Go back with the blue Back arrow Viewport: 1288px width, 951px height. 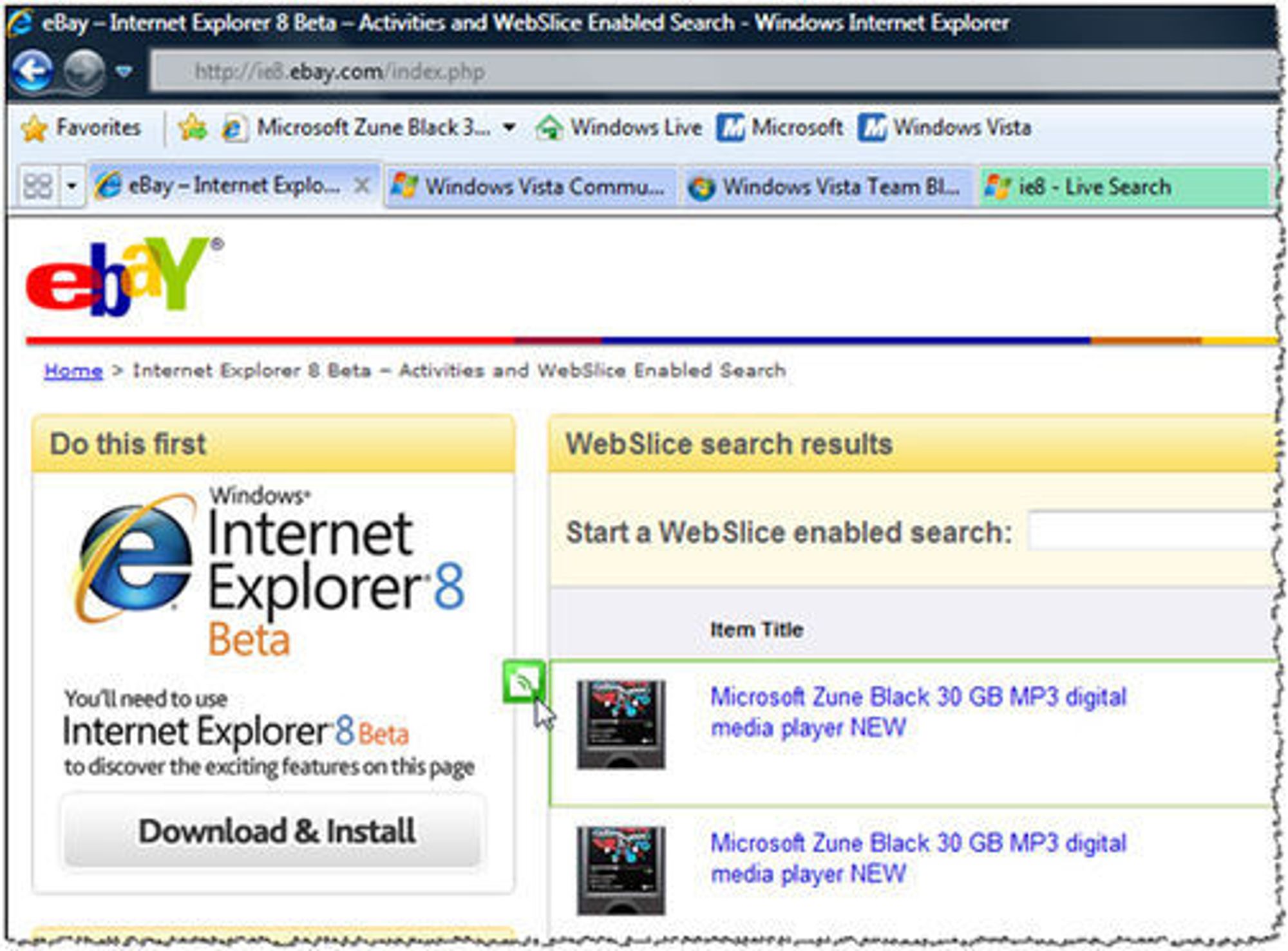click(32, 70)
